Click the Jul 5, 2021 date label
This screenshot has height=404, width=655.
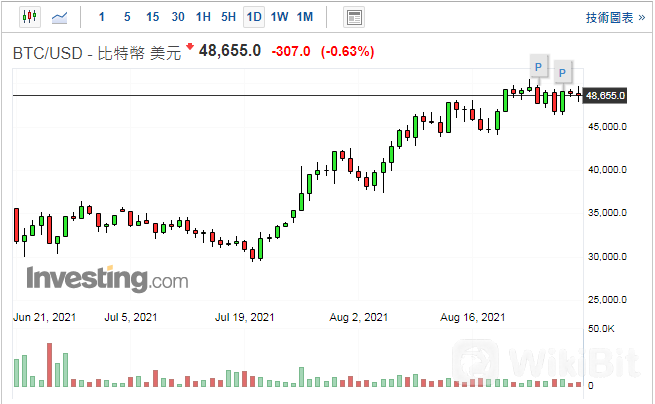(x=131, y=318)
